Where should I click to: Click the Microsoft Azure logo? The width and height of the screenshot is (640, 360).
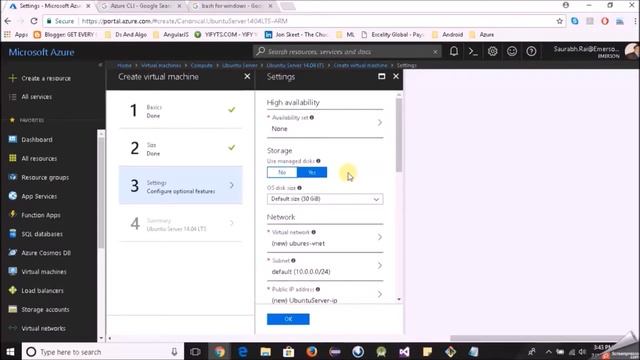coord(41,52)
